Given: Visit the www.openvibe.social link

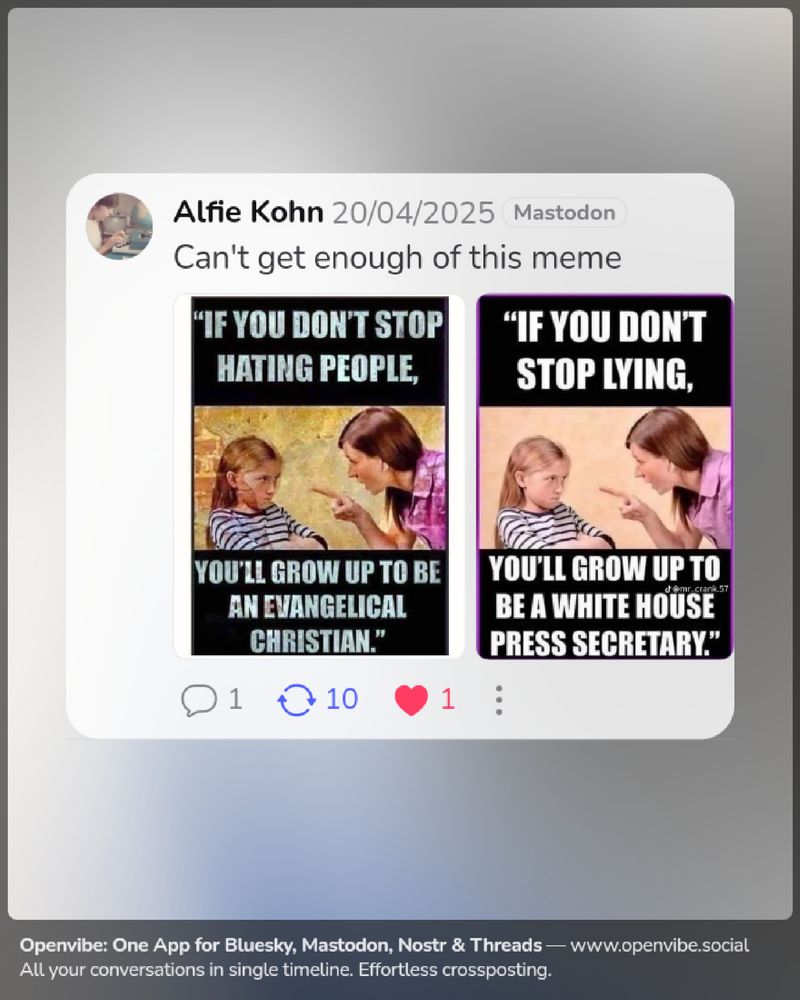Looking at the screenshot, I should coord(660,945).
